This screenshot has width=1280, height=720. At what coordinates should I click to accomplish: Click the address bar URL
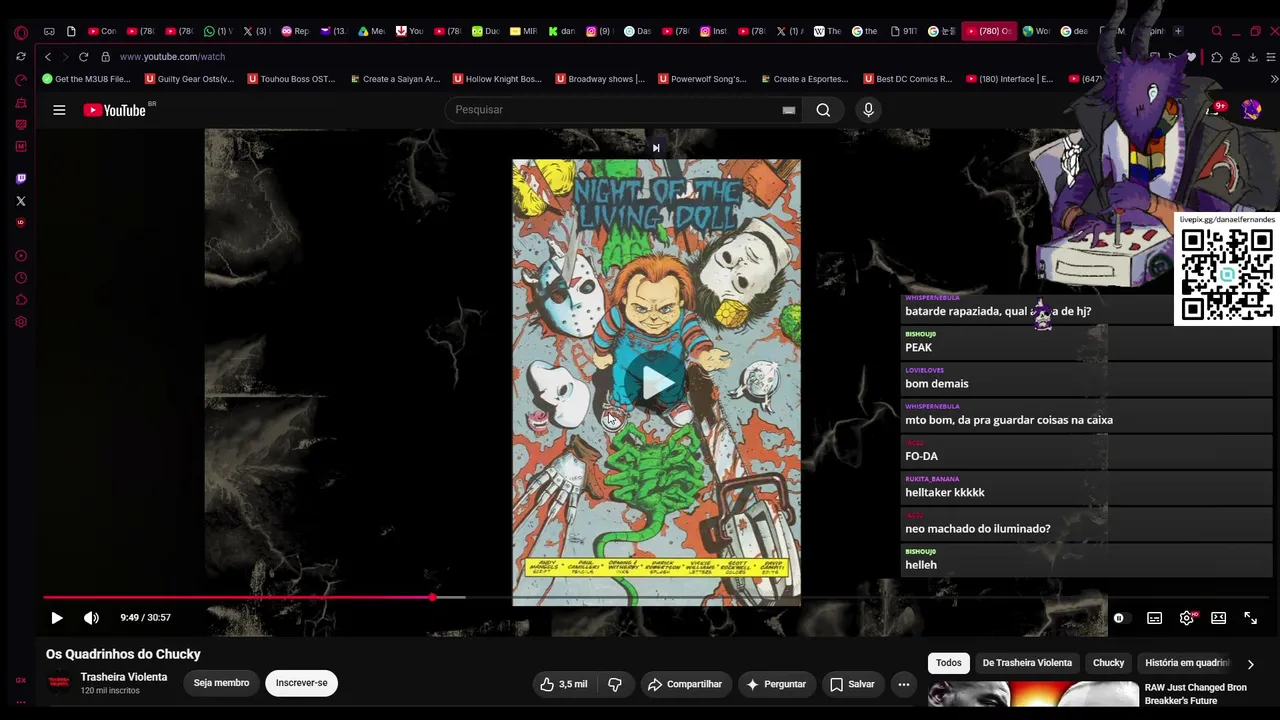(x=172, y=57)
